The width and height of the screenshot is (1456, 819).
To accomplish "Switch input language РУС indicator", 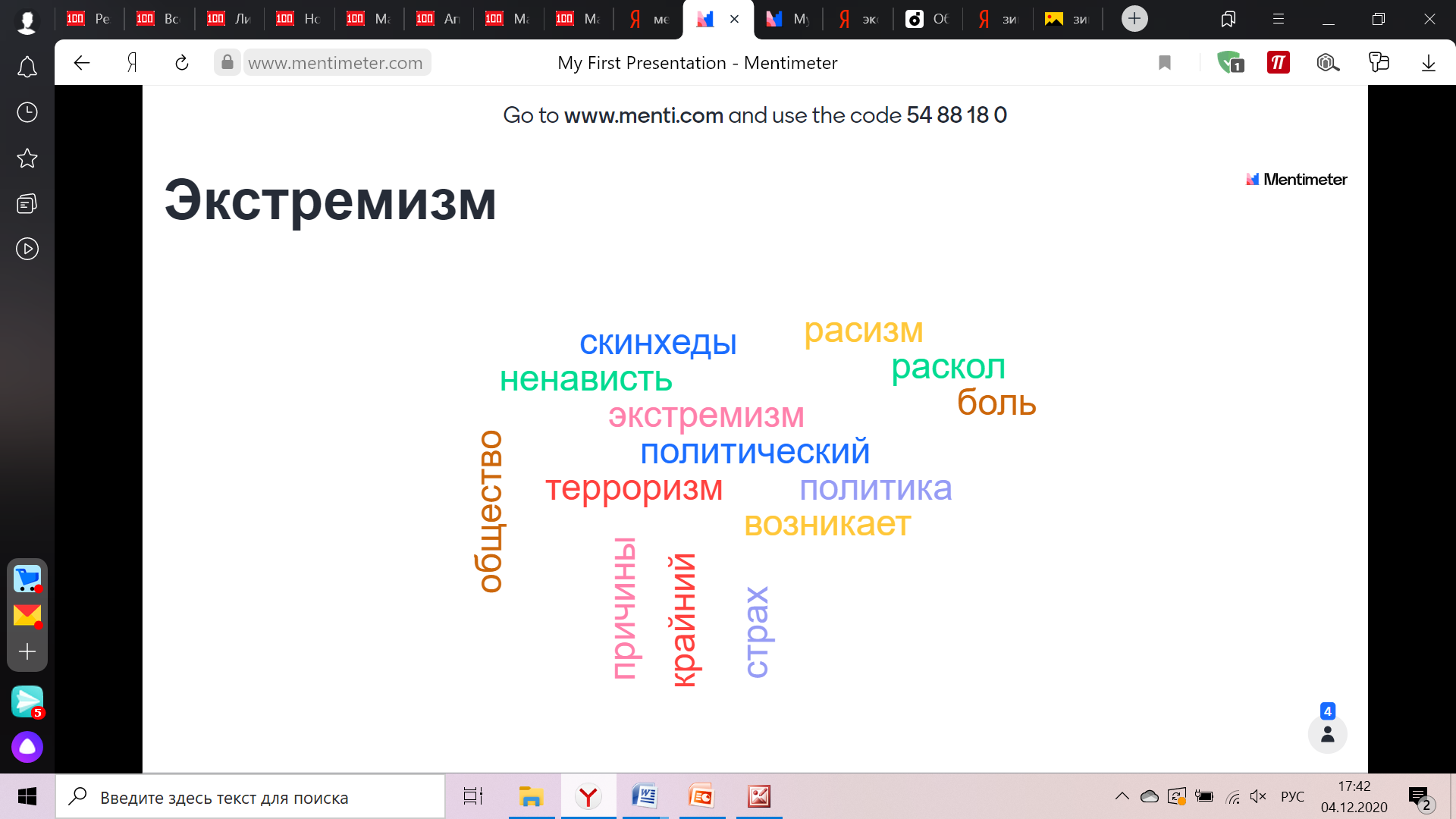I will [x=1292, y=797].
